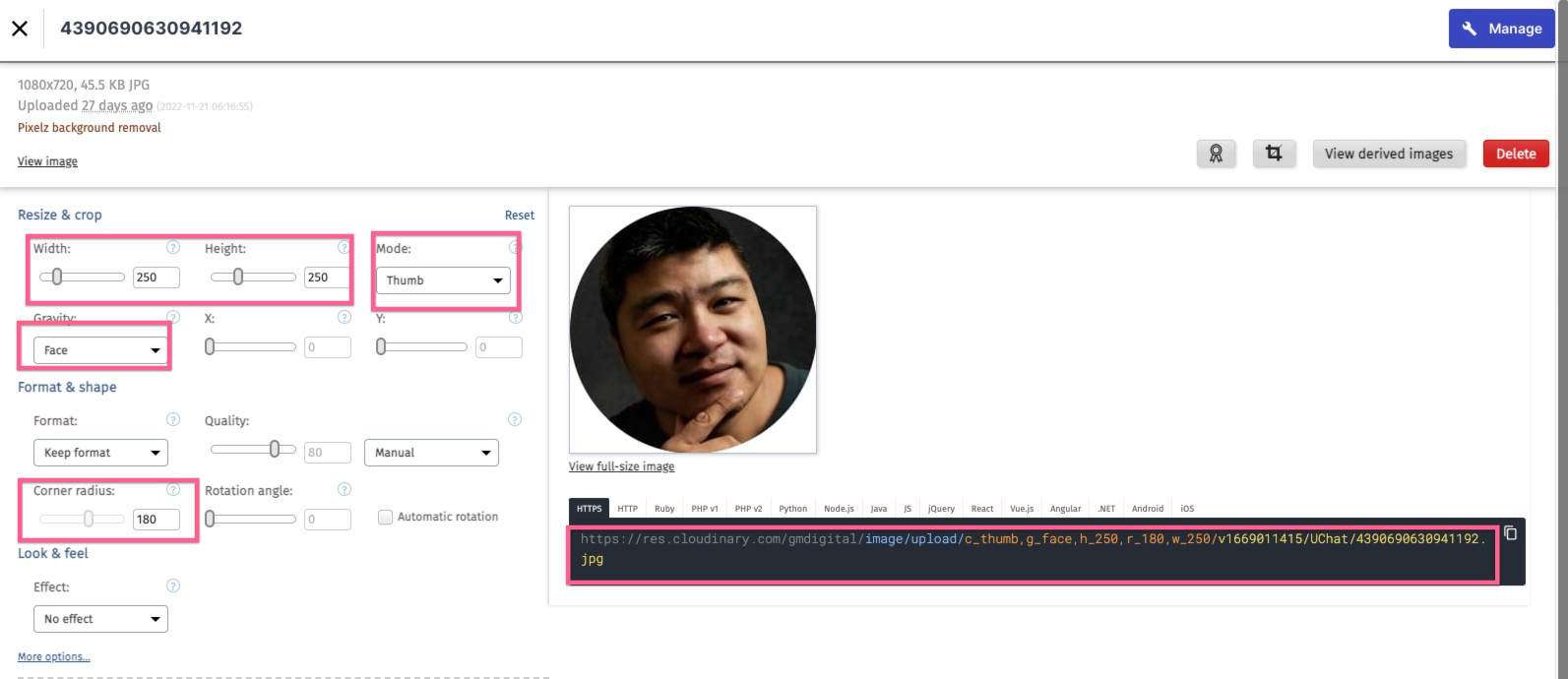Open help icon next to Quality
The image size is (1568, 679).
(x=515, y=419)
